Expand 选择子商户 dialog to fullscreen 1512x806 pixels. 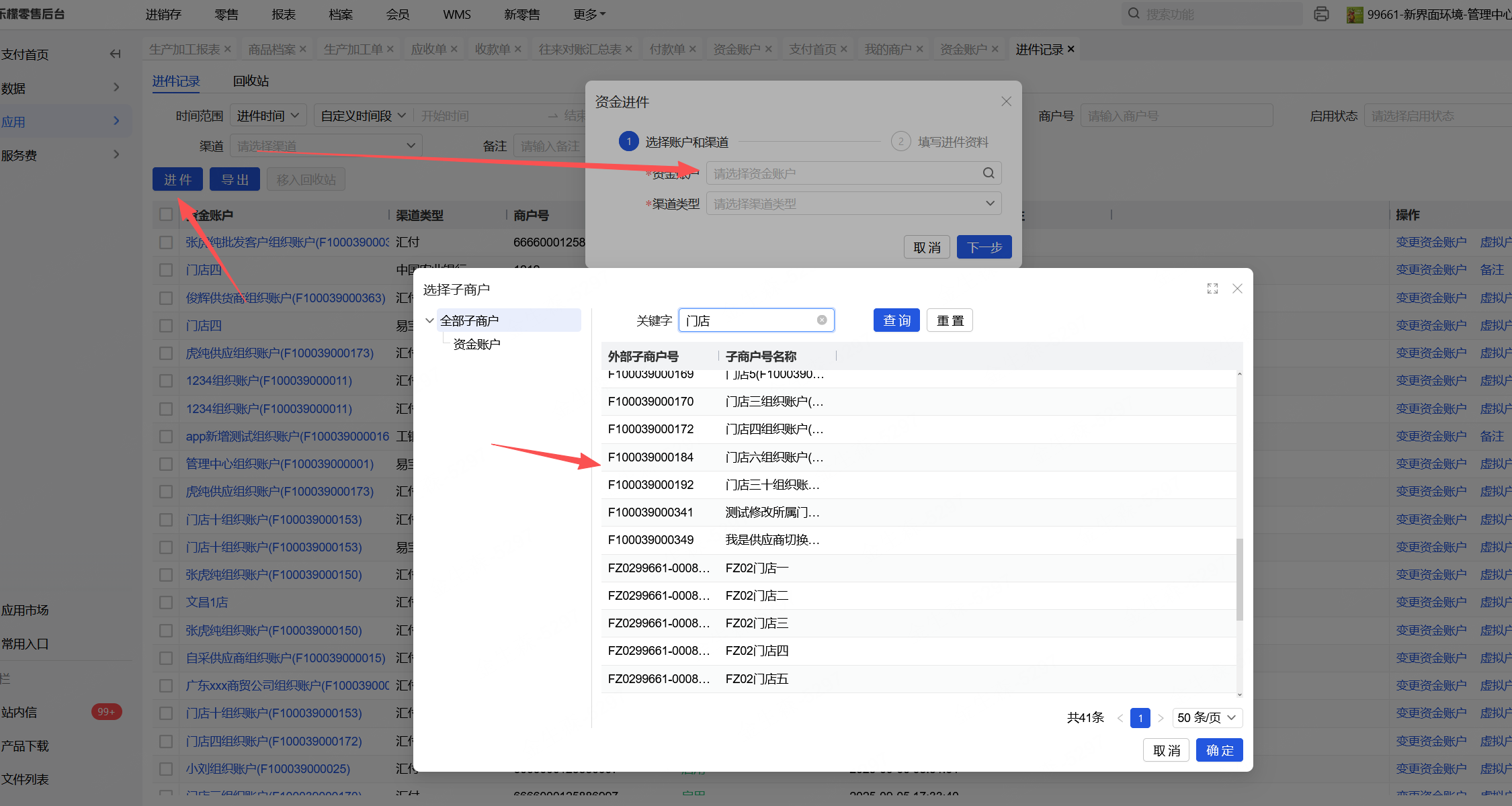point(1212,289)
